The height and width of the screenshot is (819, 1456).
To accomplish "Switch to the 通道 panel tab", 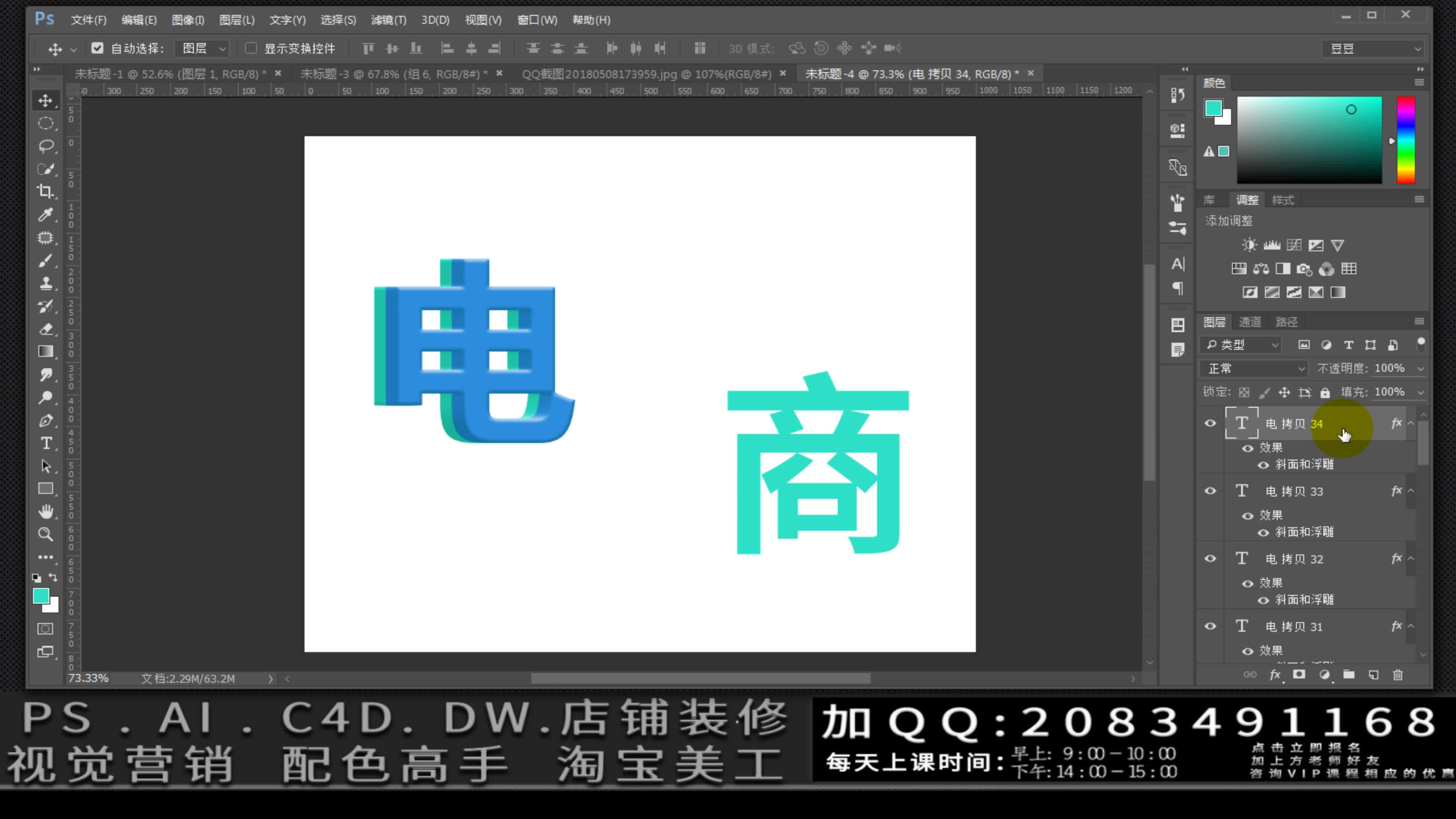I will (x=1249, y=322).
